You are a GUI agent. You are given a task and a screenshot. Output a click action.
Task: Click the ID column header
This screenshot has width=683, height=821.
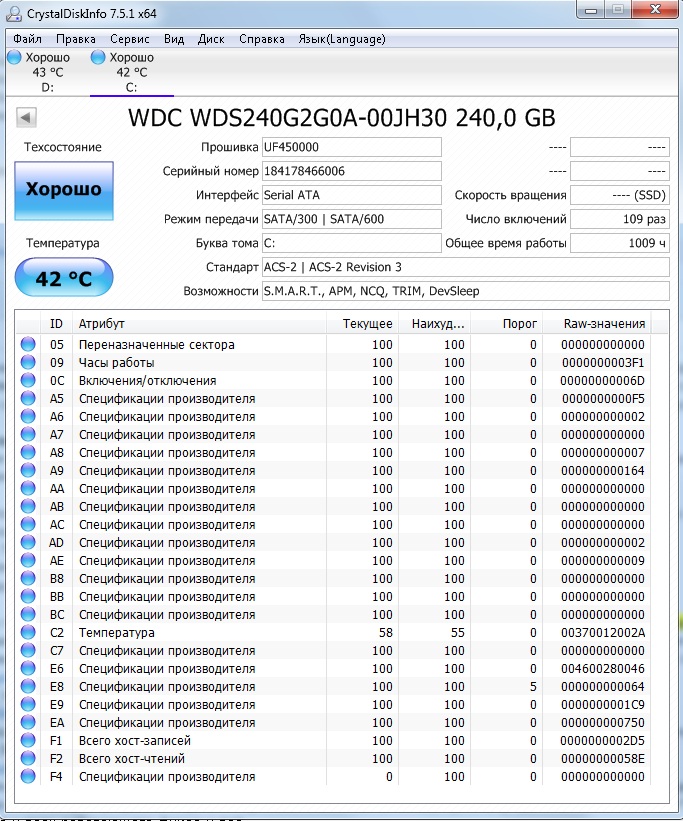pyautogui.click(x=57, y=324)
